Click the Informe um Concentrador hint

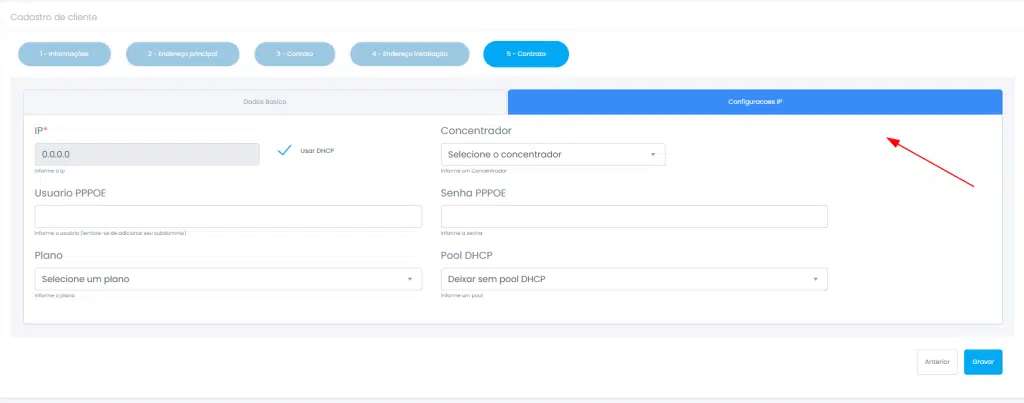473,171
